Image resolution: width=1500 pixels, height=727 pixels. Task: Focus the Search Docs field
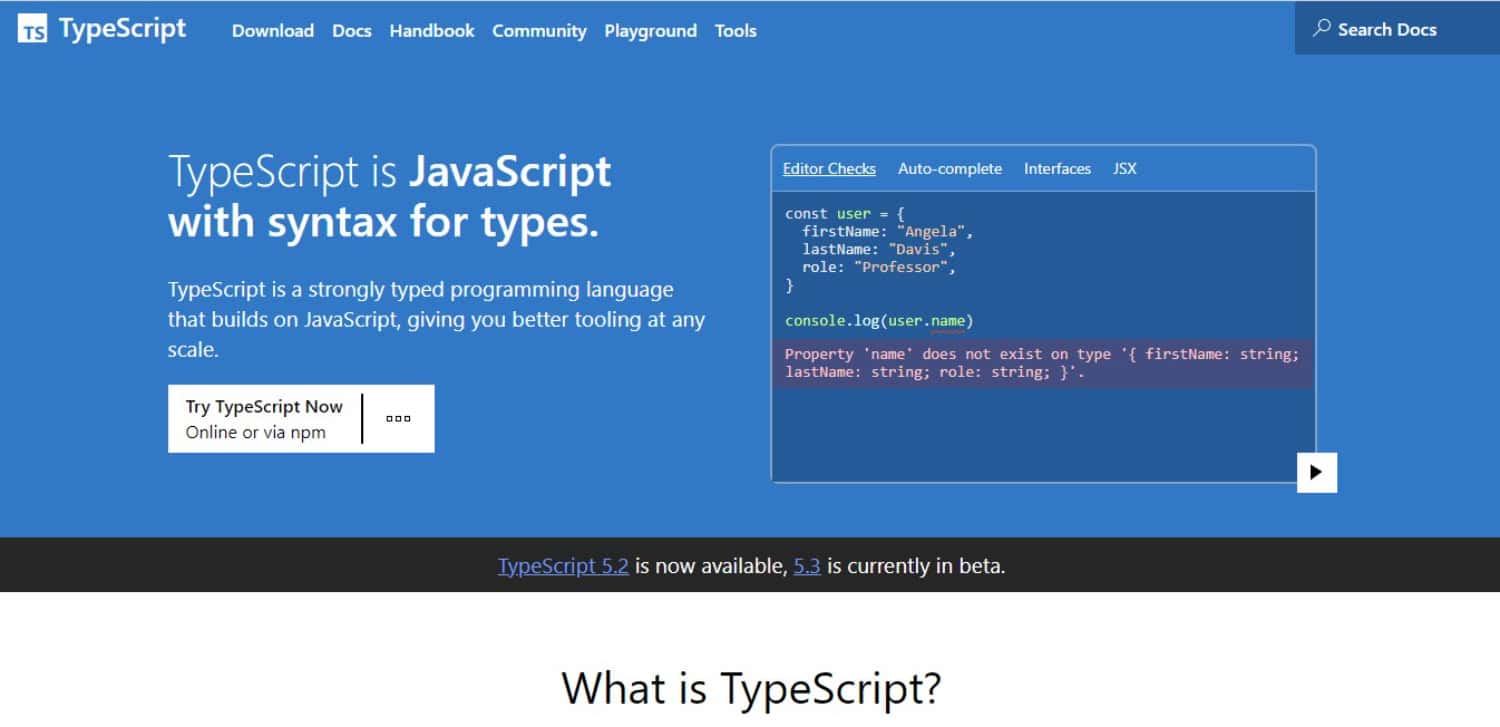pos(1397,28)
